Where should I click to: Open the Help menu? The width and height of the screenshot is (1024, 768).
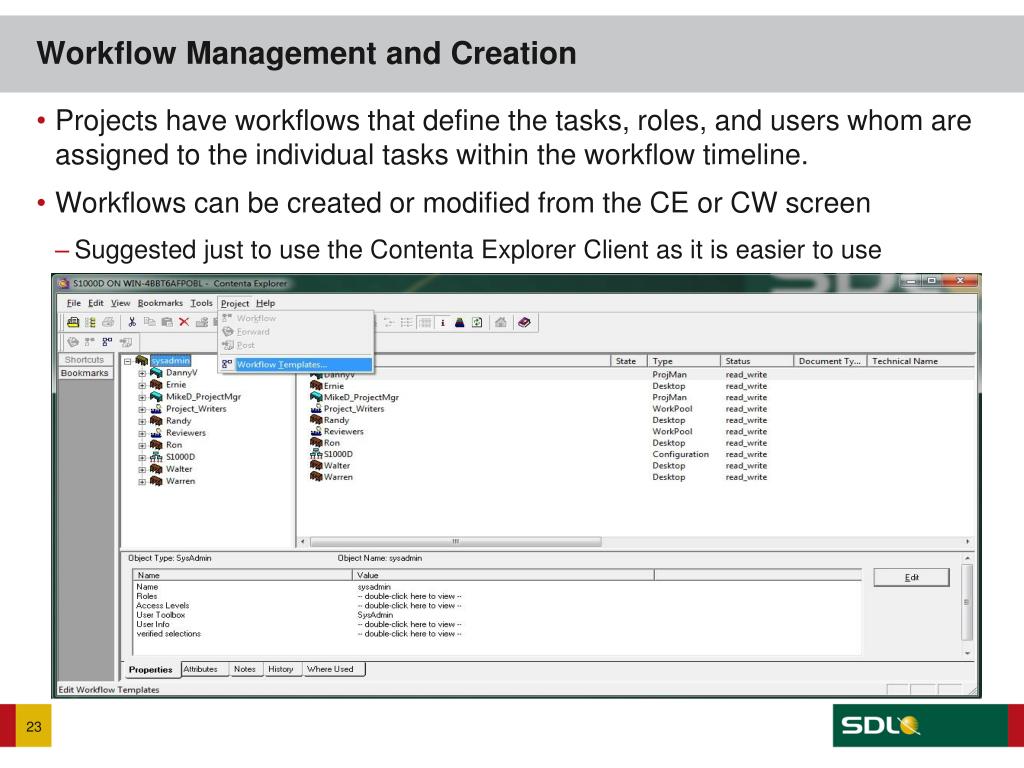[265, 303]
